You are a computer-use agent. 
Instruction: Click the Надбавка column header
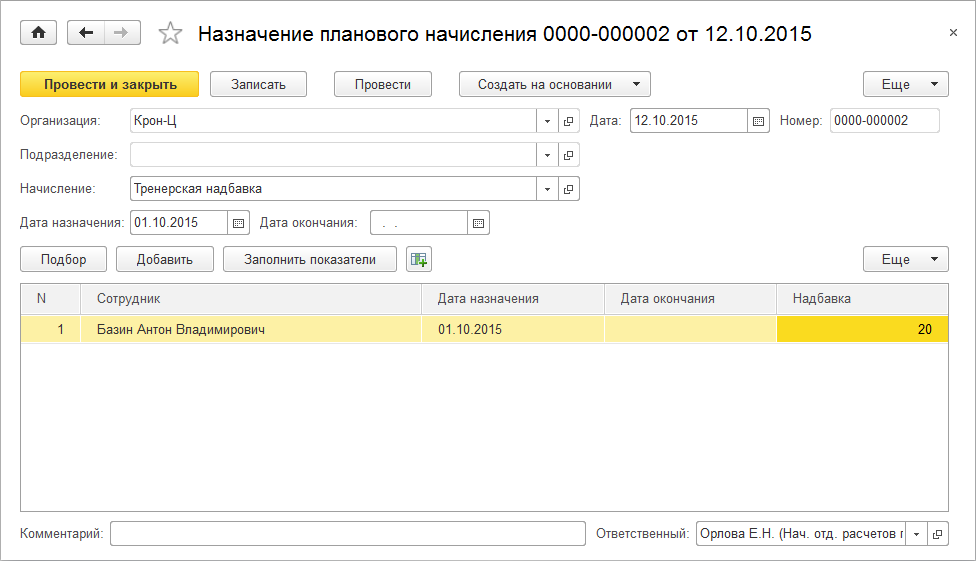[x=863, y=298]
